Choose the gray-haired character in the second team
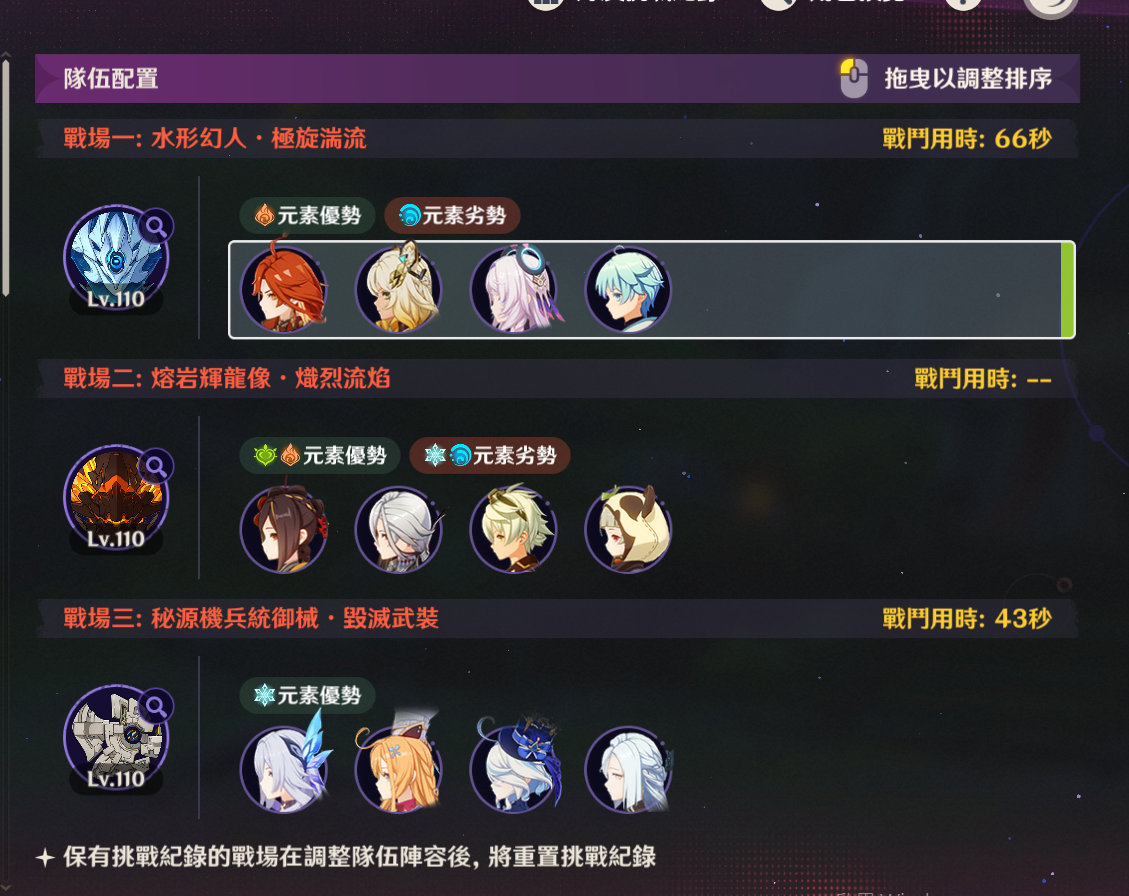 coord(398,529)
